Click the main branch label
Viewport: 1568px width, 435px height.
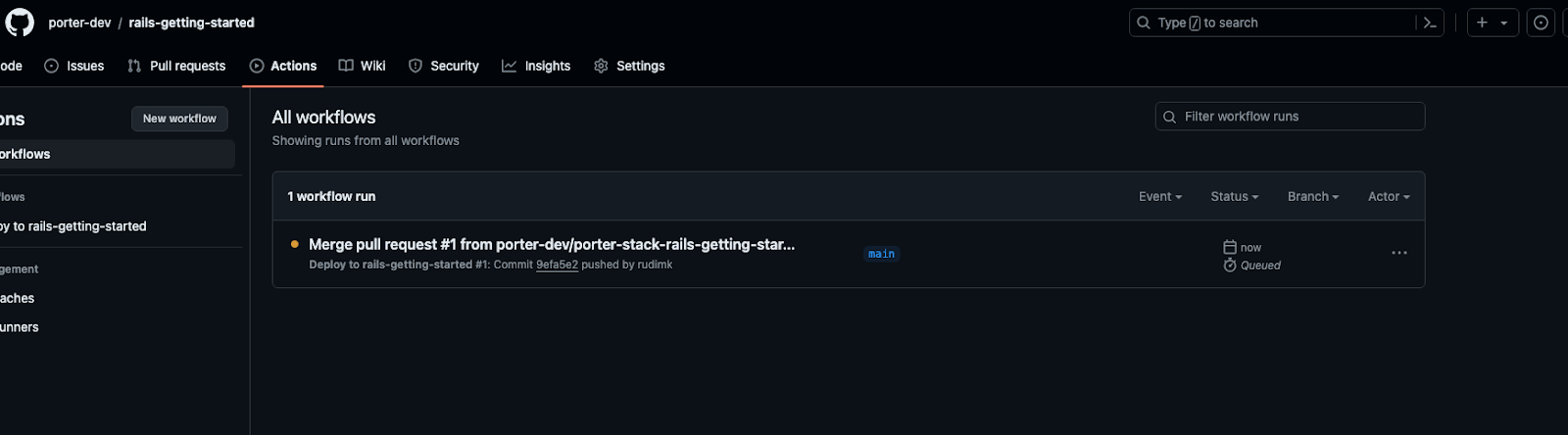click(x=881, y=254)
